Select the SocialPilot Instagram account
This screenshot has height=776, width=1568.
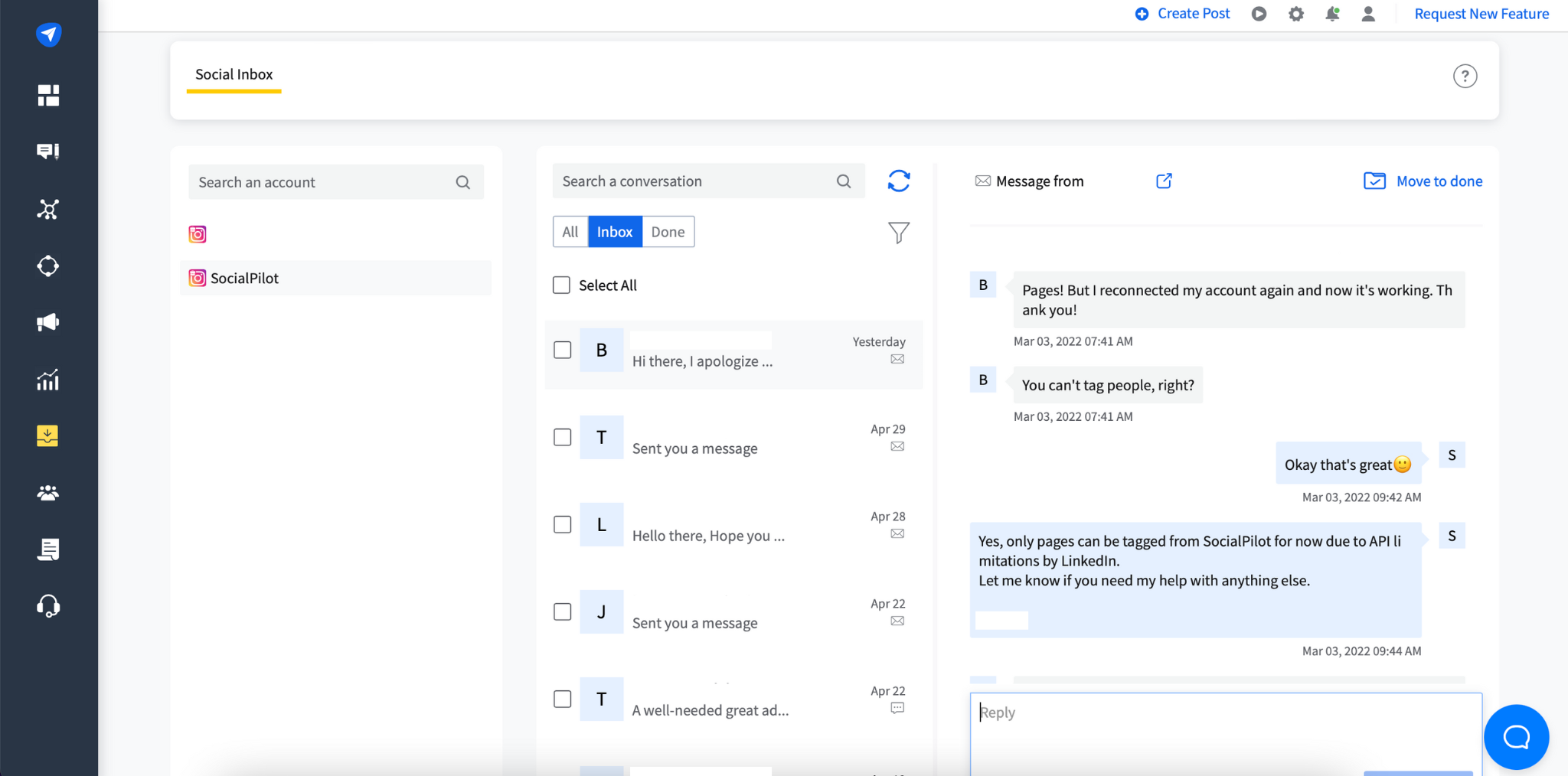(244, 279)
